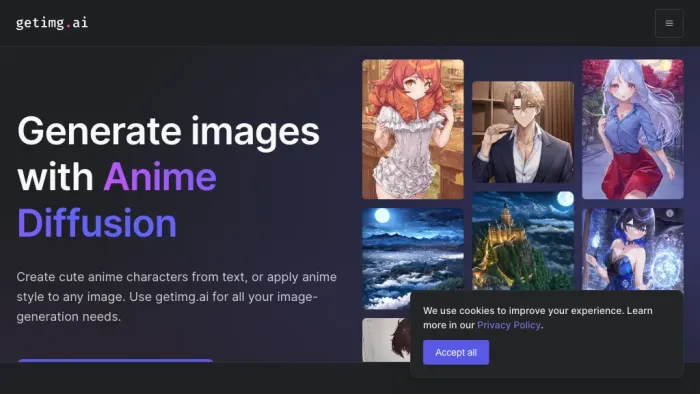The image size is (700, 394).
Task: Open the moonlit clouds landscape image
Action: tap(413, 258)
